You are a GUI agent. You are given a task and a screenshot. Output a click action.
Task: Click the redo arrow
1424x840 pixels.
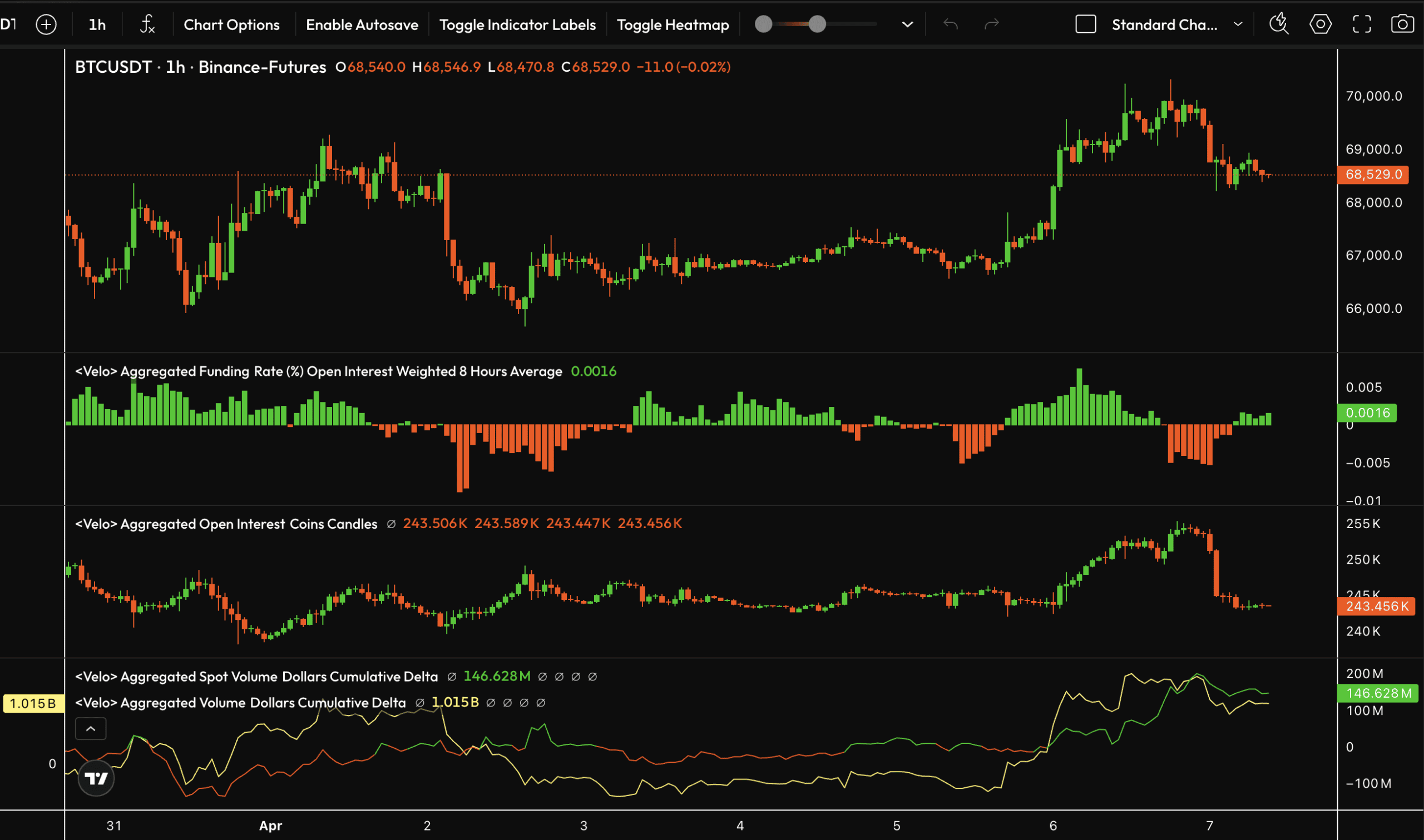pos(991,24)
